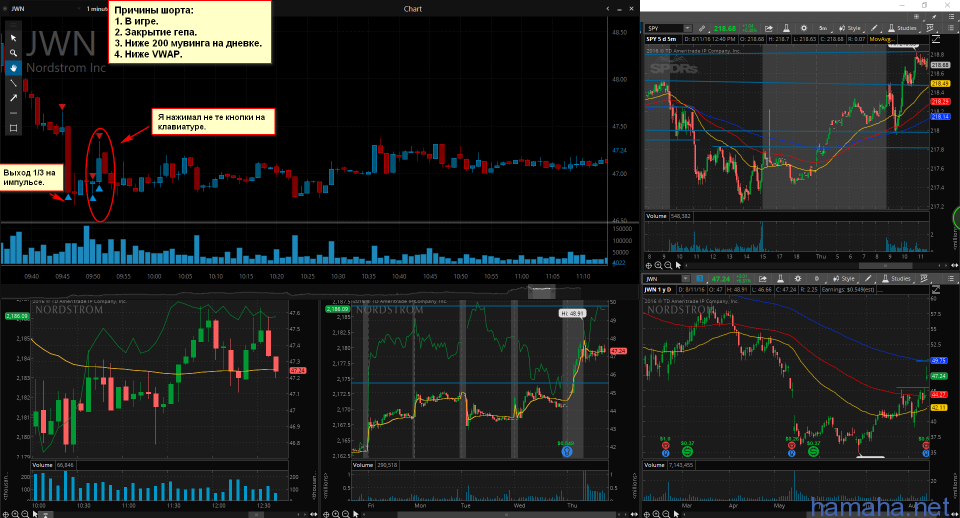Open the D timeframe dropdown in JWN toolbar
Screen dimensions: 960x518
817,279
